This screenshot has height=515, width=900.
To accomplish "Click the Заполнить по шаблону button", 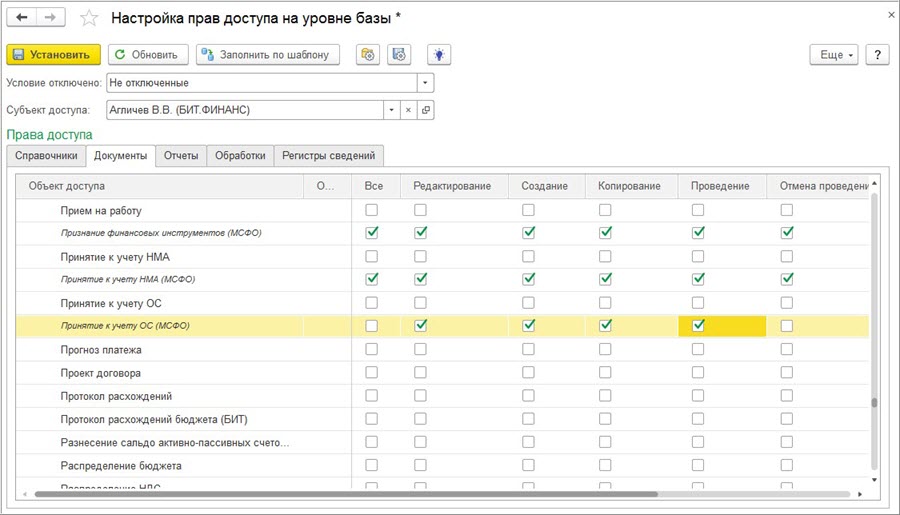I will coord(268,55).
